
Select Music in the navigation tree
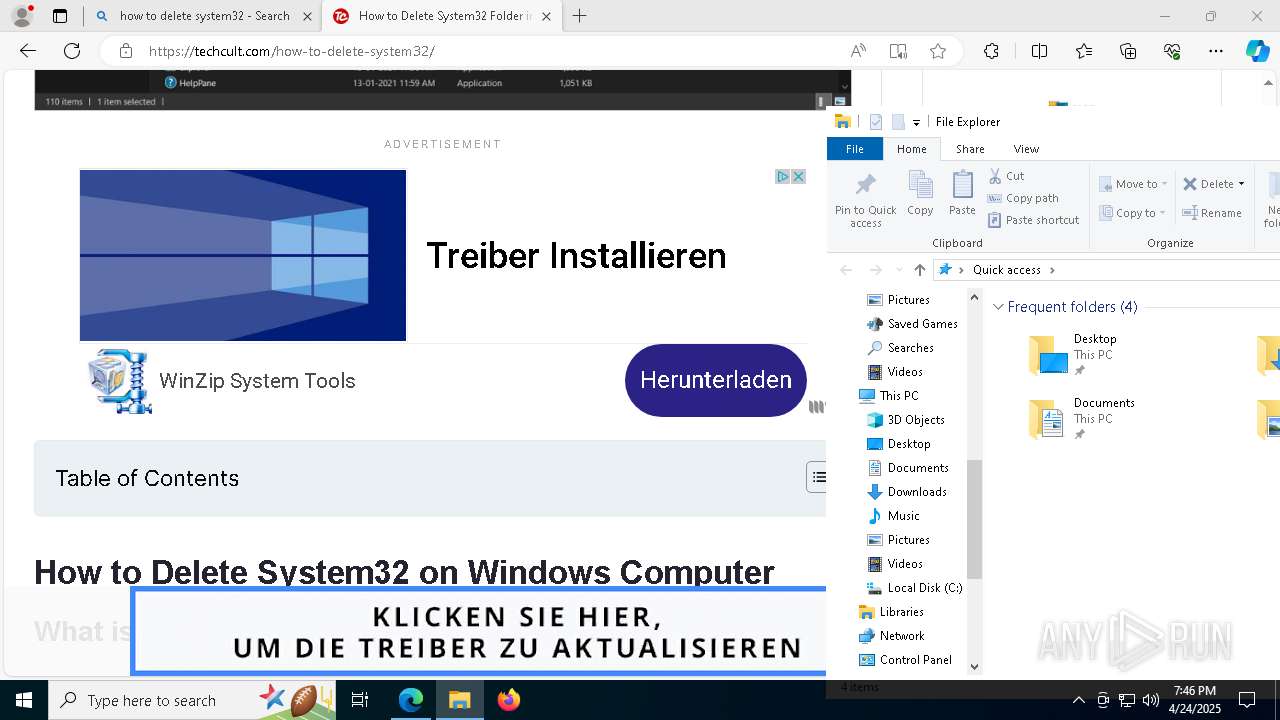coord(903,516)
